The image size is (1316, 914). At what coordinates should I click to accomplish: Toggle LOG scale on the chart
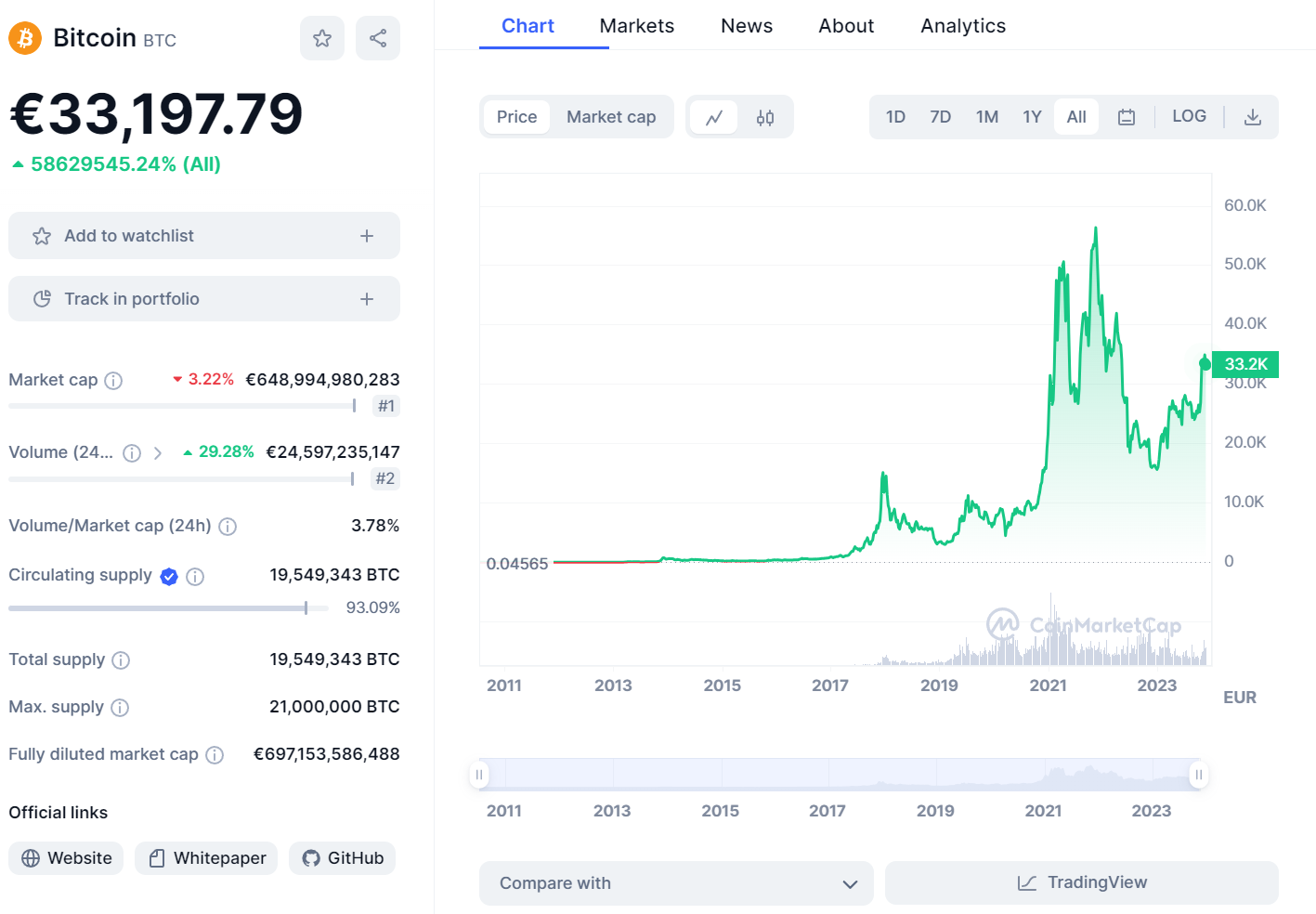(1189, 116)
